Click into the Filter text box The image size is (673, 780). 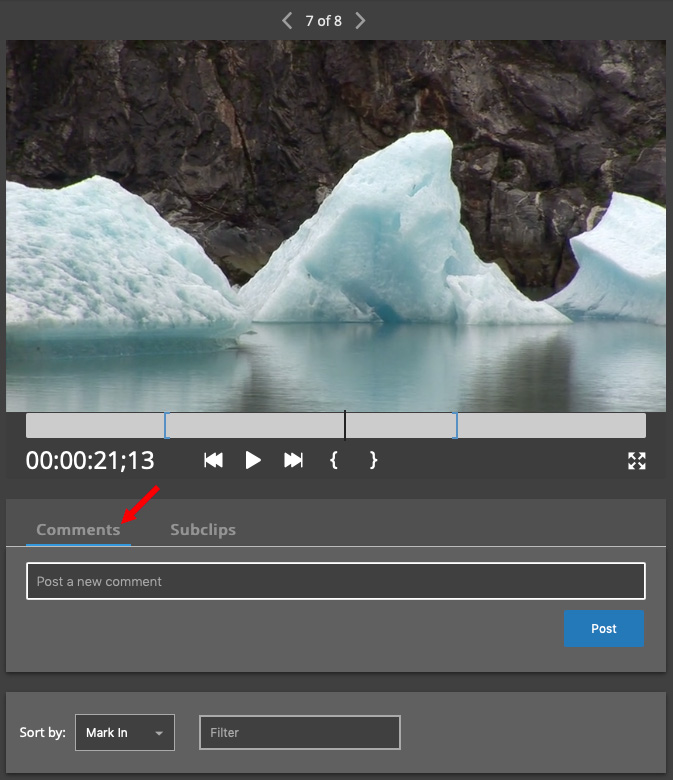[x=300, y=732]
